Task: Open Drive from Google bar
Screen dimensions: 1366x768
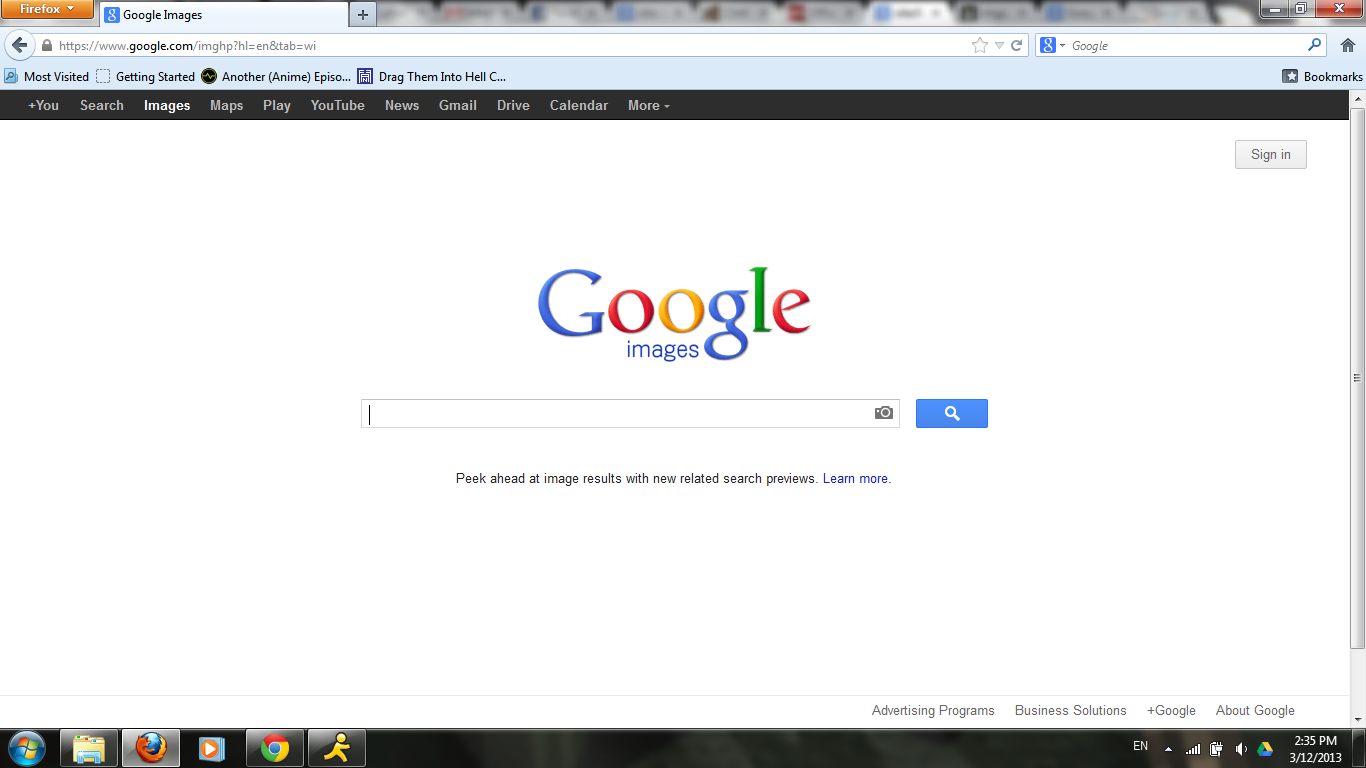Action: pos(513,105)
